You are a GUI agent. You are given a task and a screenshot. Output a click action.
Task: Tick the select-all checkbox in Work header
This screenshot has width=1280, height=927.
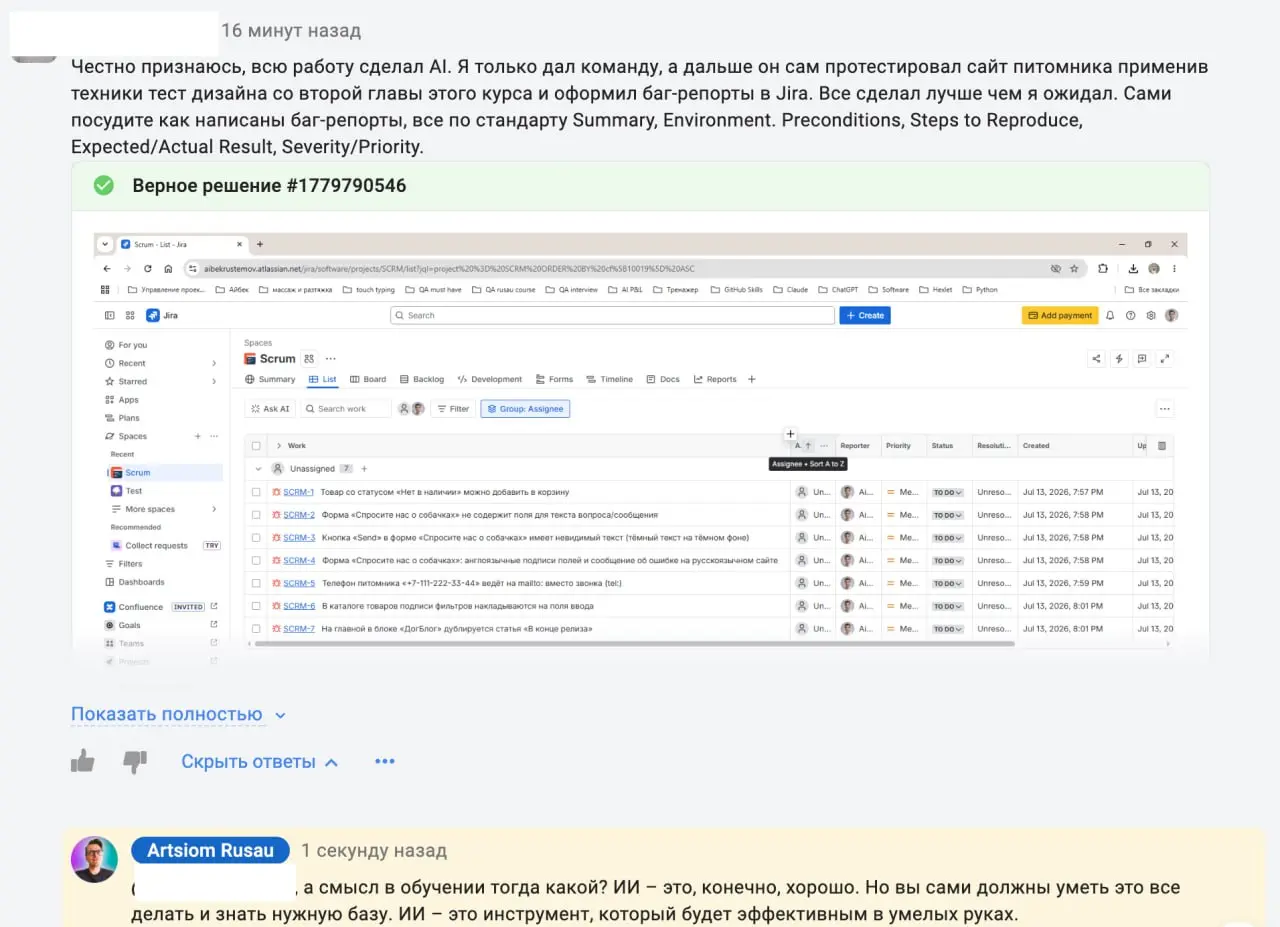click(x=256, y=446)
